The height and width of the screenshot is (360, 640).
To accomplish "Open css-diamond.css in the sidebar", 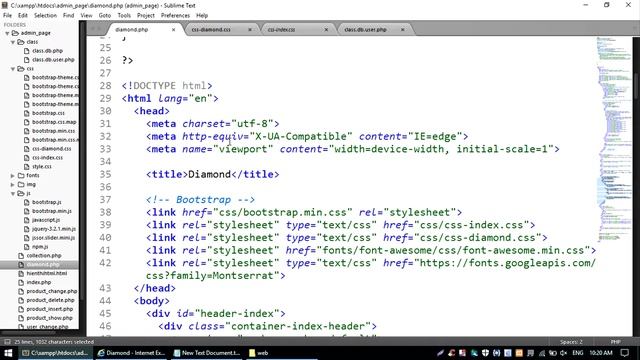I will pos(51,149).
